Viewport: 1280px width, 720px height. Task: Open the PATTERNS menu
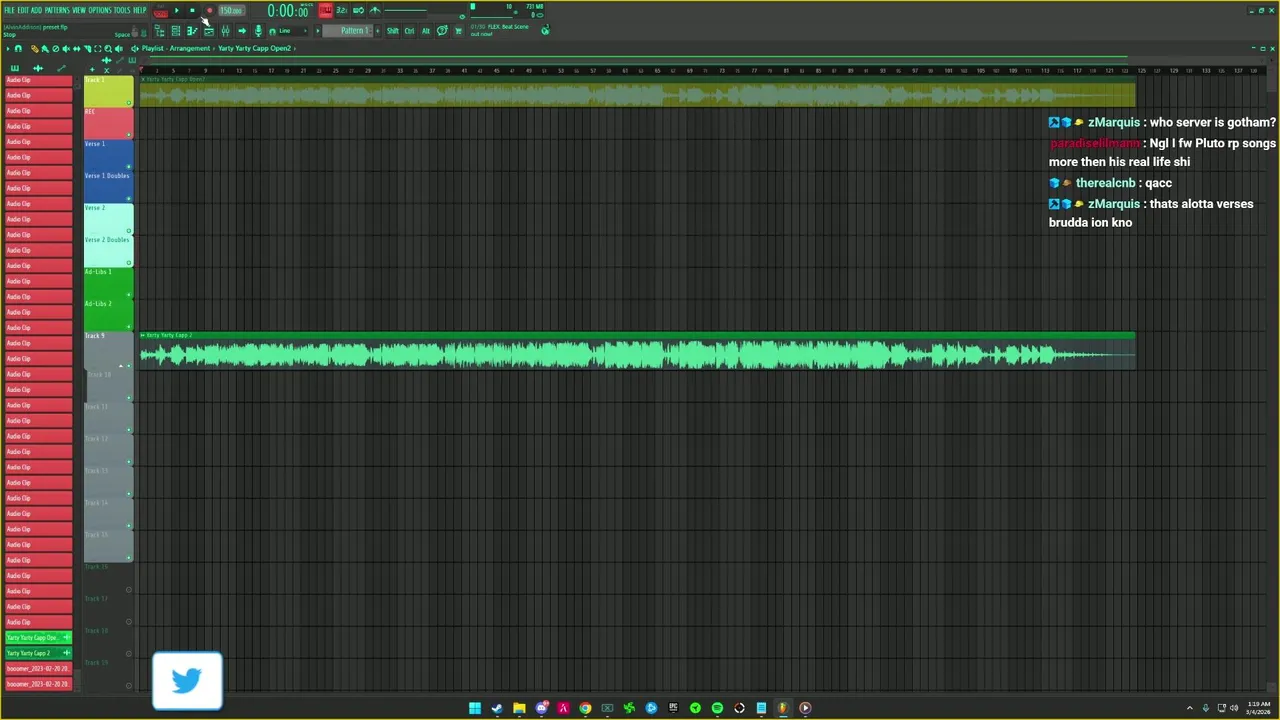57,10
